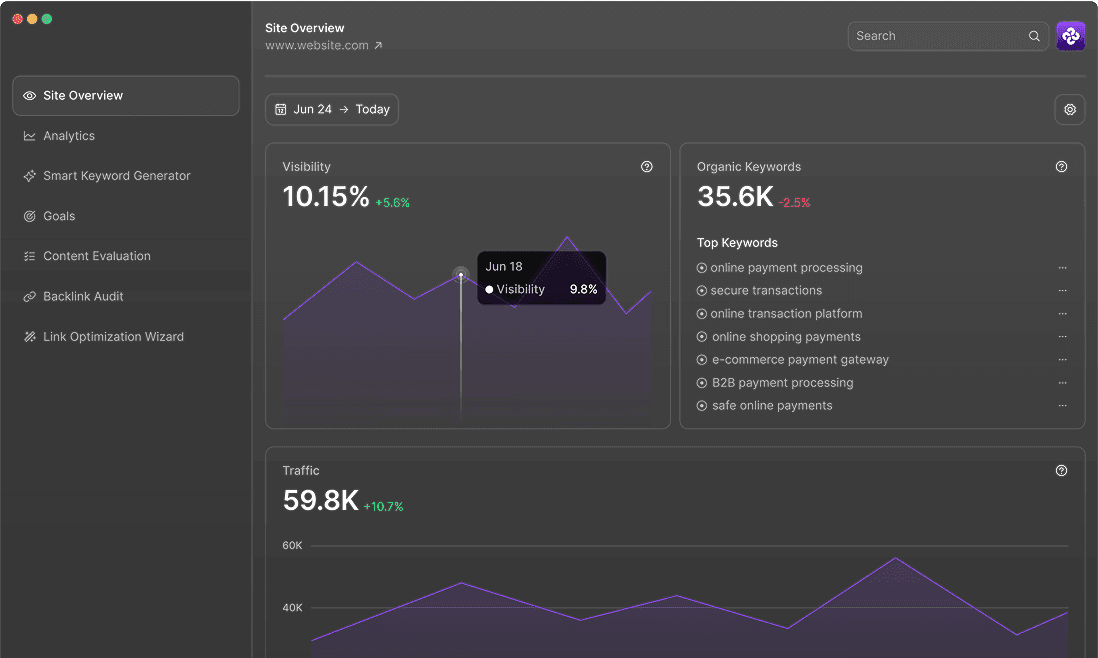The image size is (1098, 658).
Task: Click the Jun 18 marker on Visibility chart
Action: coord(461,273)
